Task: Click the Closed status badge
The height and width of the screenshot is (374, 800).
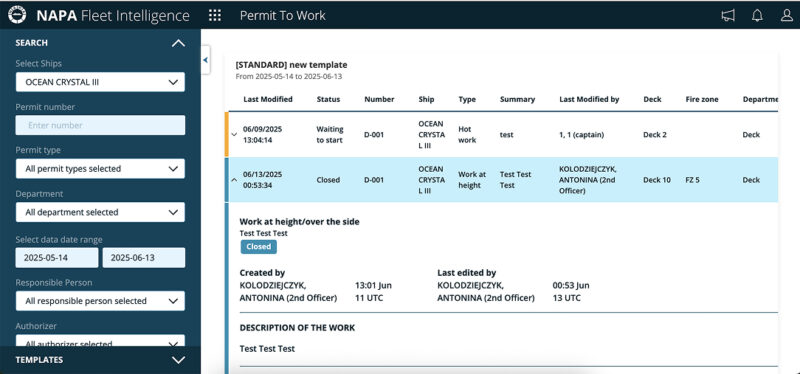Action: (x=259, y=247)
